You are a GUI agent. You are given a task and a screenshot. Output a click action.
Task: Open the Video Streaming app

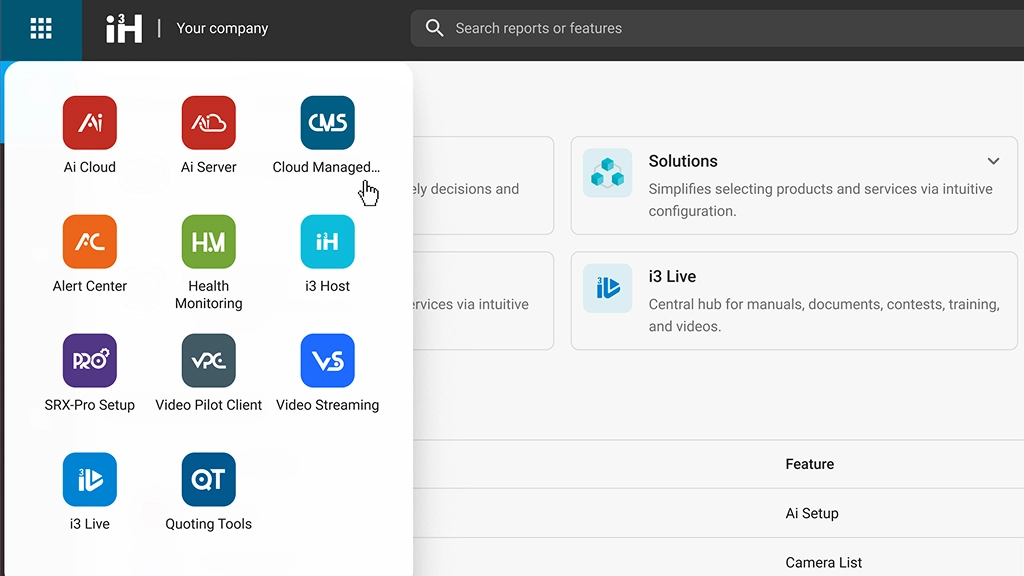point(327,360)
